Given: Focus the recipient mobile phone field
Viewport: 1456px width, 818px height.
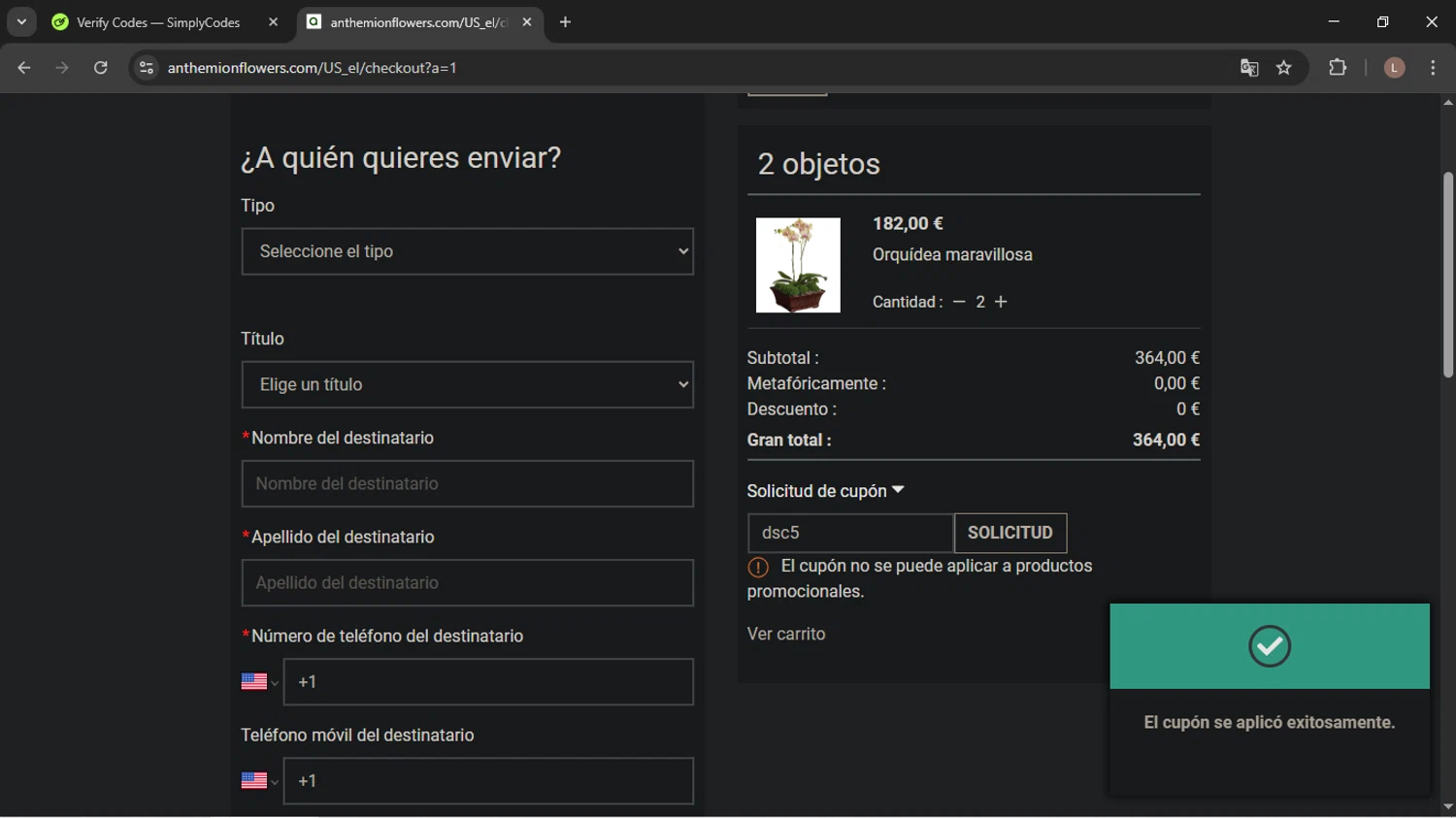Looking at the screenshot, I should (x=488, y=781).
